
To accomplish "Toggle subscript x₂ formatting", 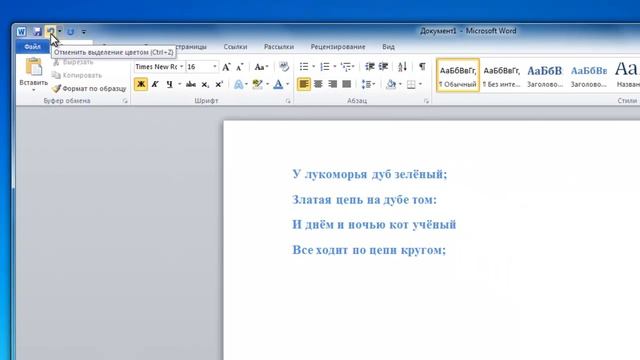I will point(205,84).
